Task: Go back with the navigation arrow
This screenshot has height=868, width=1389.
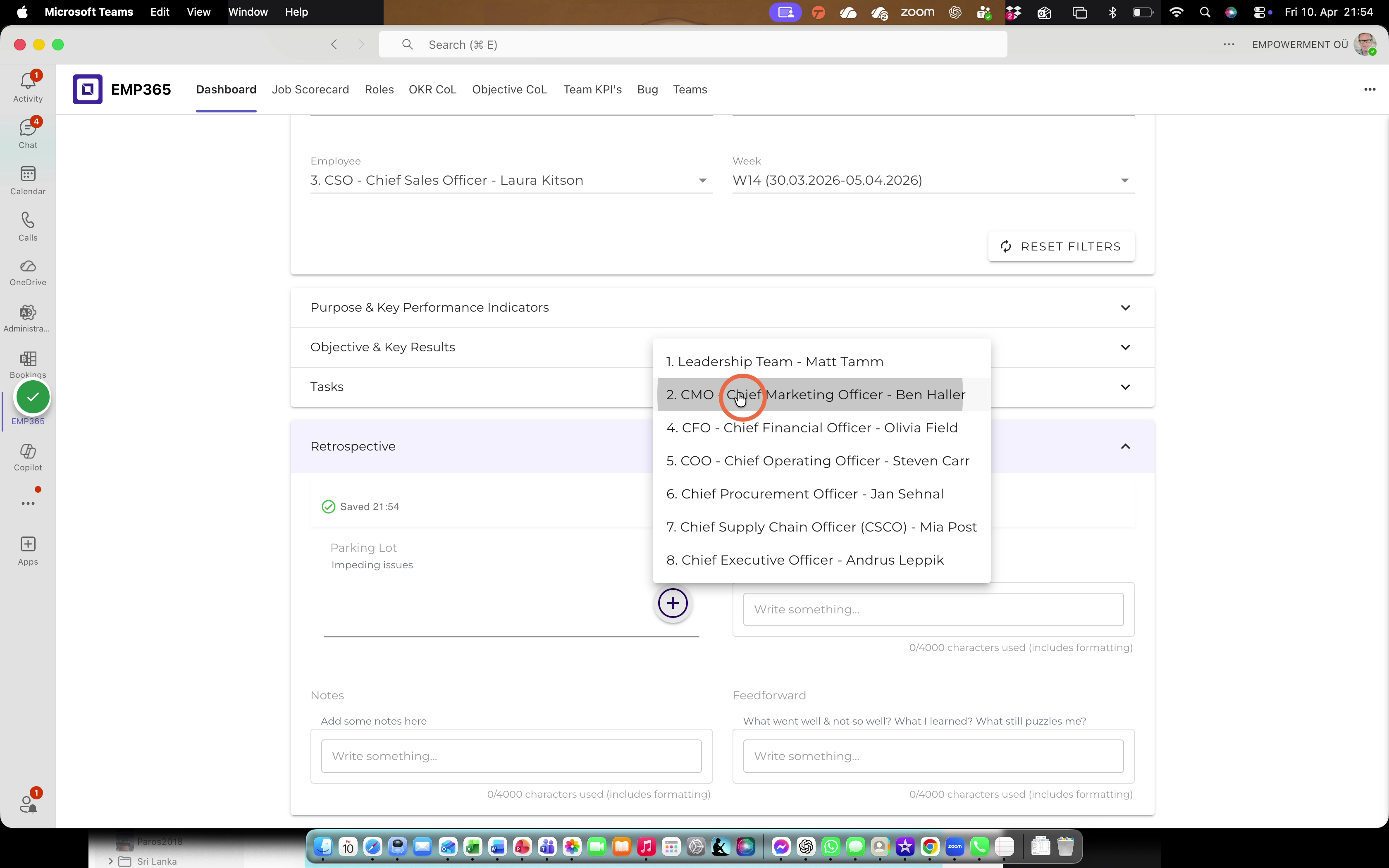Action: (x=334, y=44)
